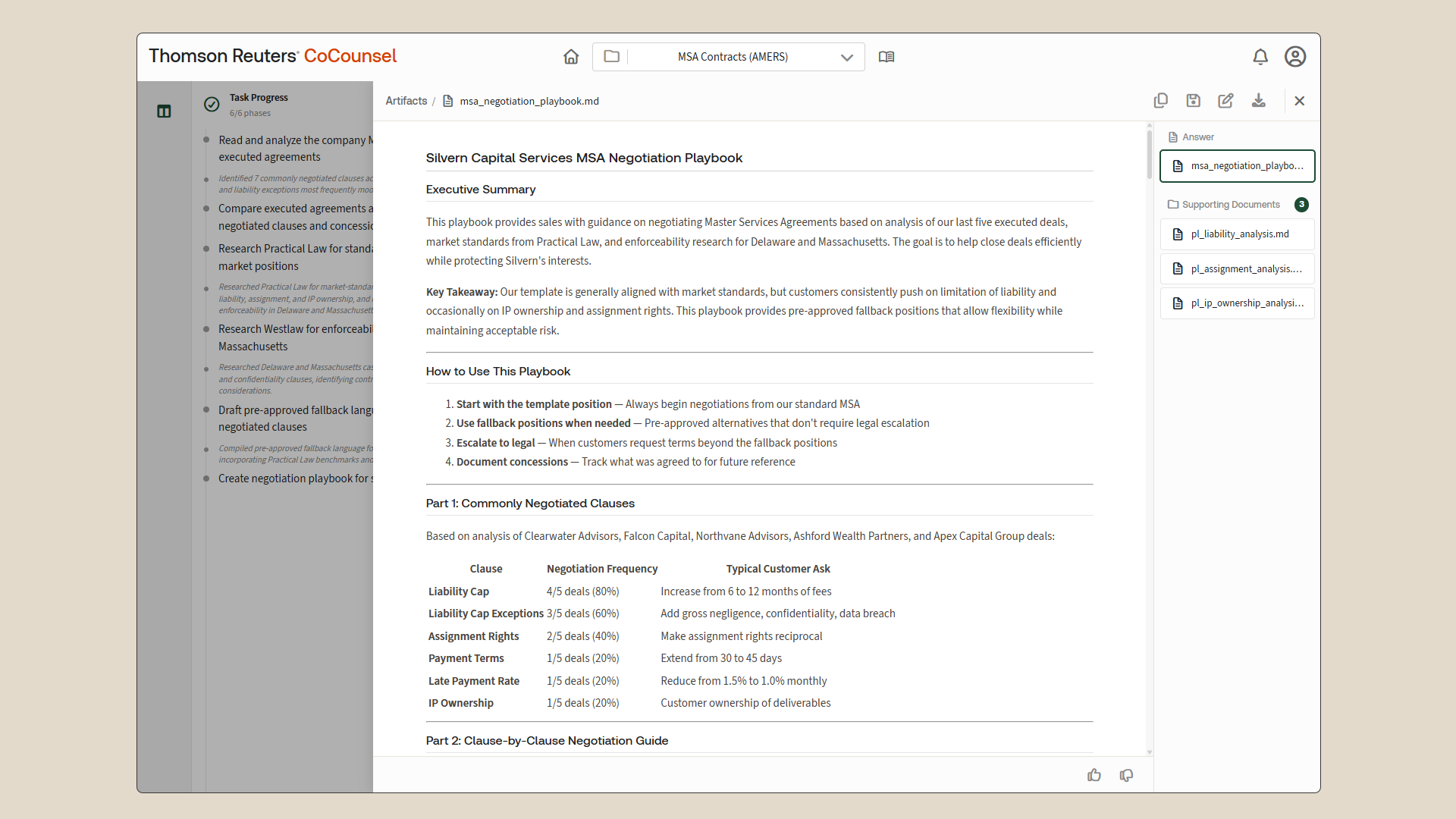Edit the playbook document icon
1456x819 pixels.
coord(1225,101)
